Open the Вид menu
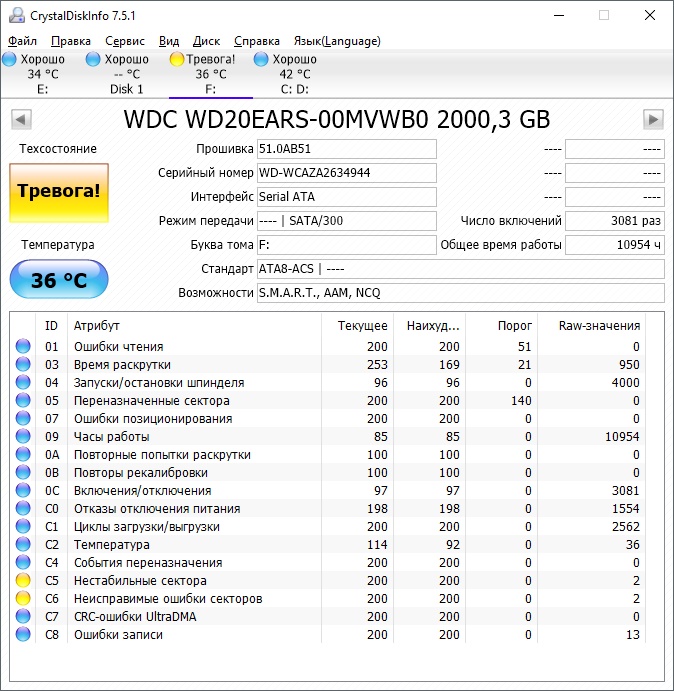This screenshot has width=674, height=691. 169,41
